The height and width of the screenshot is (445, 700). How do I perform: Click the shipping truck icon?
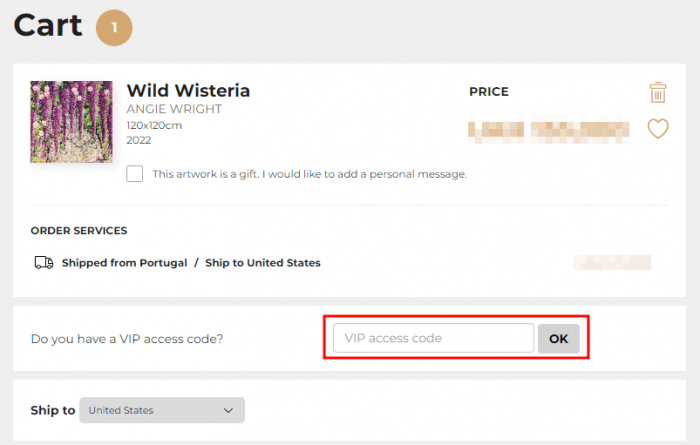[x=43, y=263]
